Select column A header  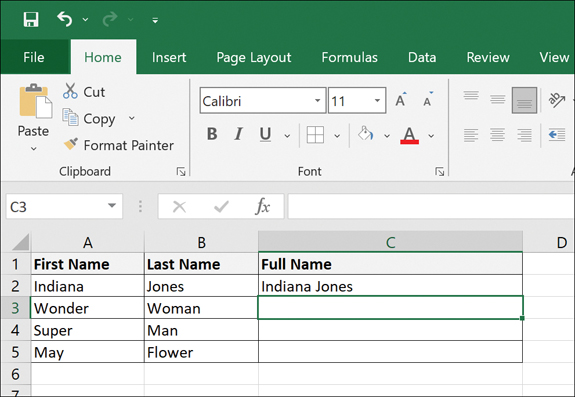(88, 242)
